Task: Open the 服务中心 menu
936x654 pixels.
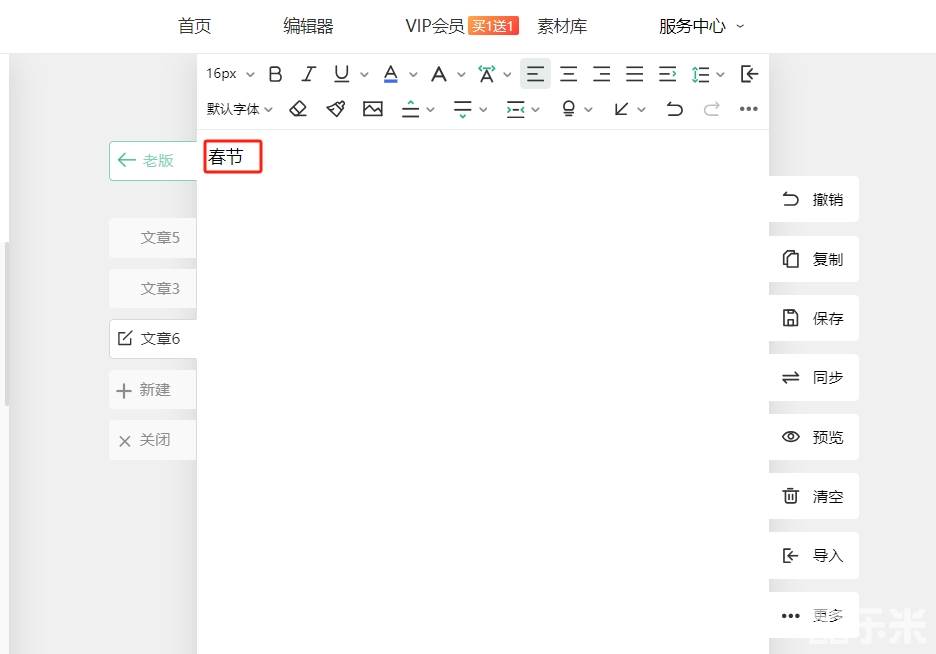Action: pyautogui.click(x=701, y=26)
